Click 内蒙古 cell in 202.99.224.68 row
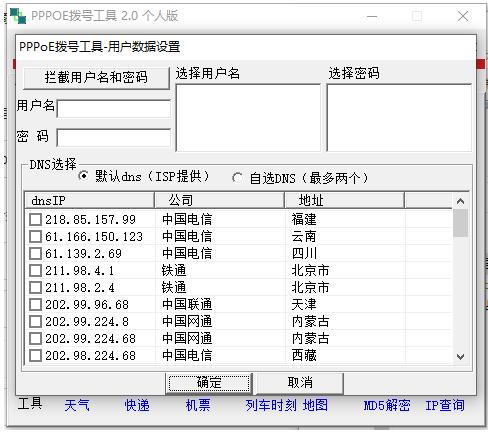 [x=310, y=339]
